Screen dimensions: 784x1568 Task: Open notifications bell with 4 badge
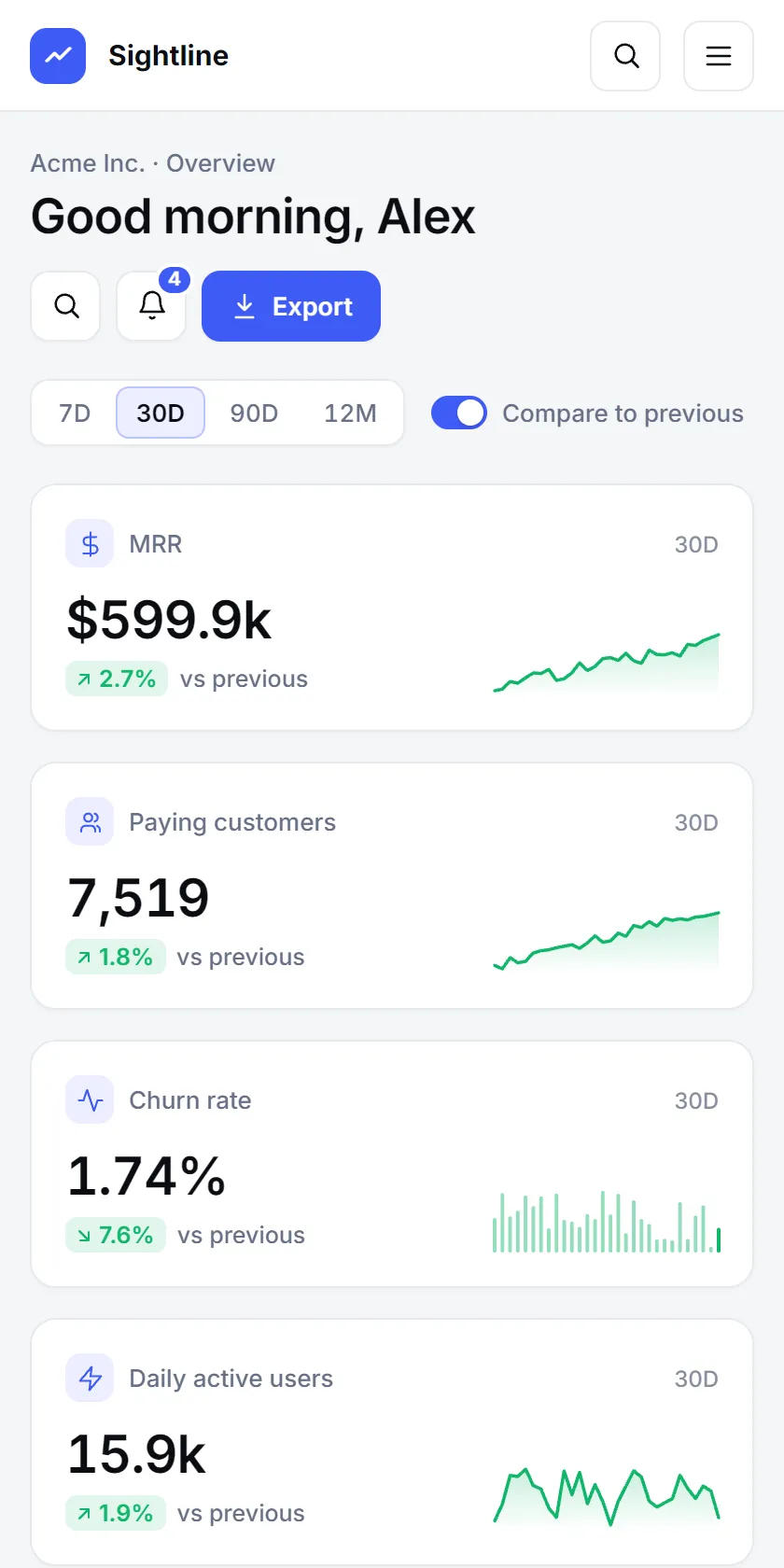pyautogui.click(x=152, y=306)
